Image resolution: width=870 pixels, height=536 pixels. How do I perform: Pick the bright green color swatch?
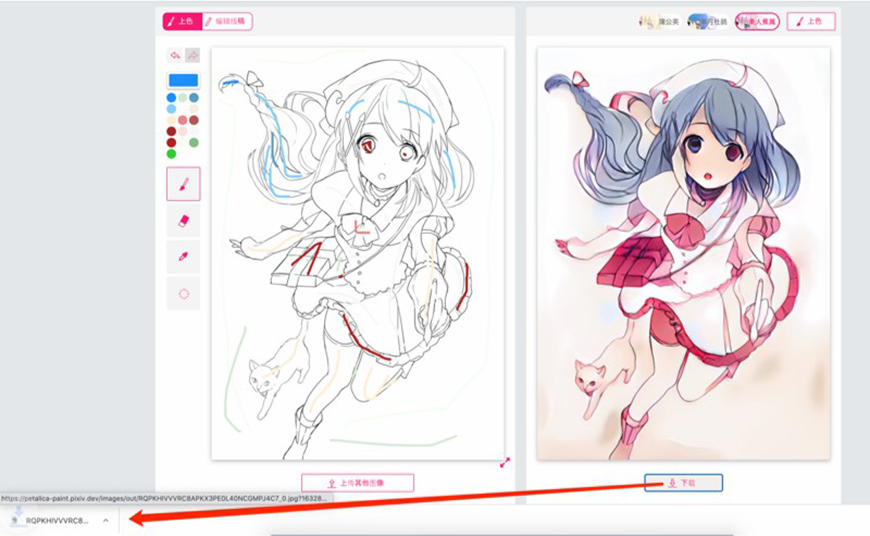171,154
